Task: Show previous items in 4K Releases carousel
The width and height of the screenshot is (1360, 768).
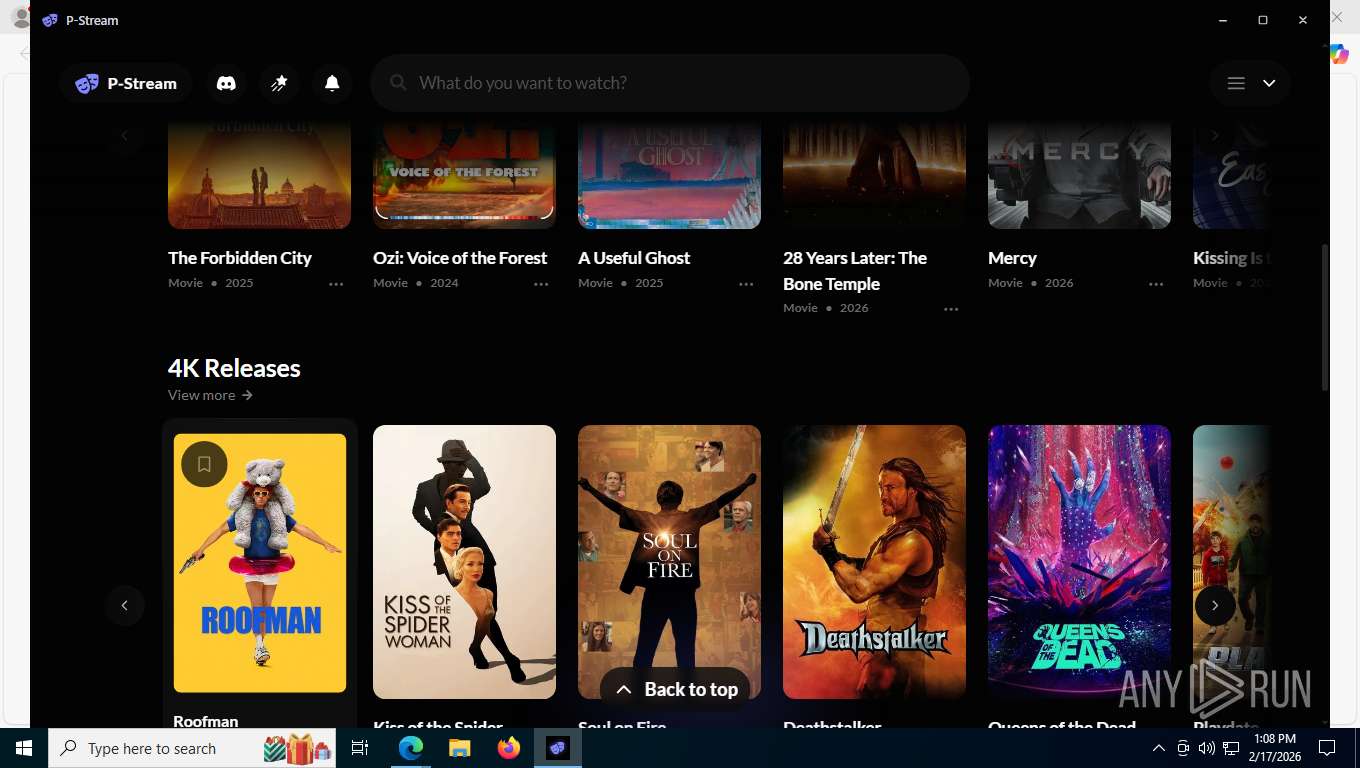Action: coord(125,605)
